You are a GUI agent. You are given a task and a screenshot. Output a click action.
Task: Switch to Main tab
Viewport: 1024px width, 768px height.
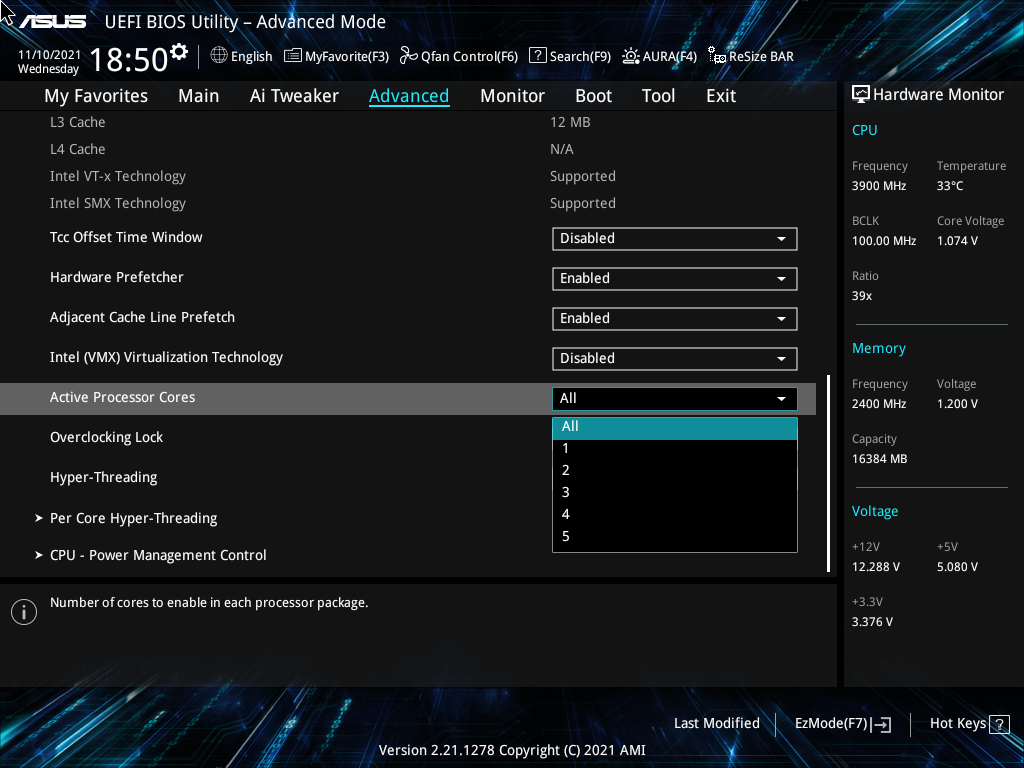click(x=199, y=96)
